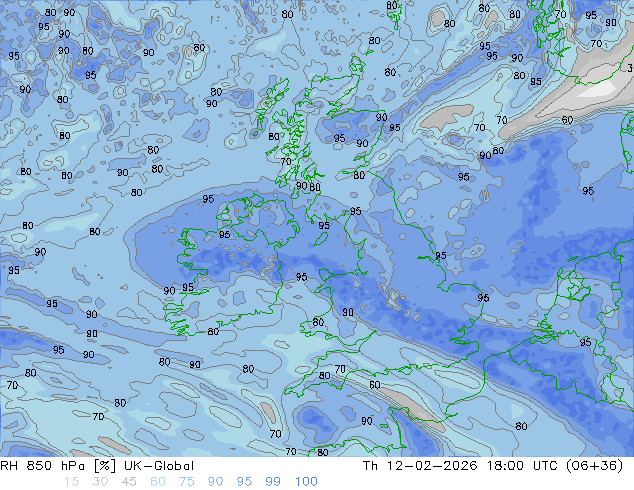This screenshot has height=490, width=634.
Task: Click legend value '15'
Action: 71,482
